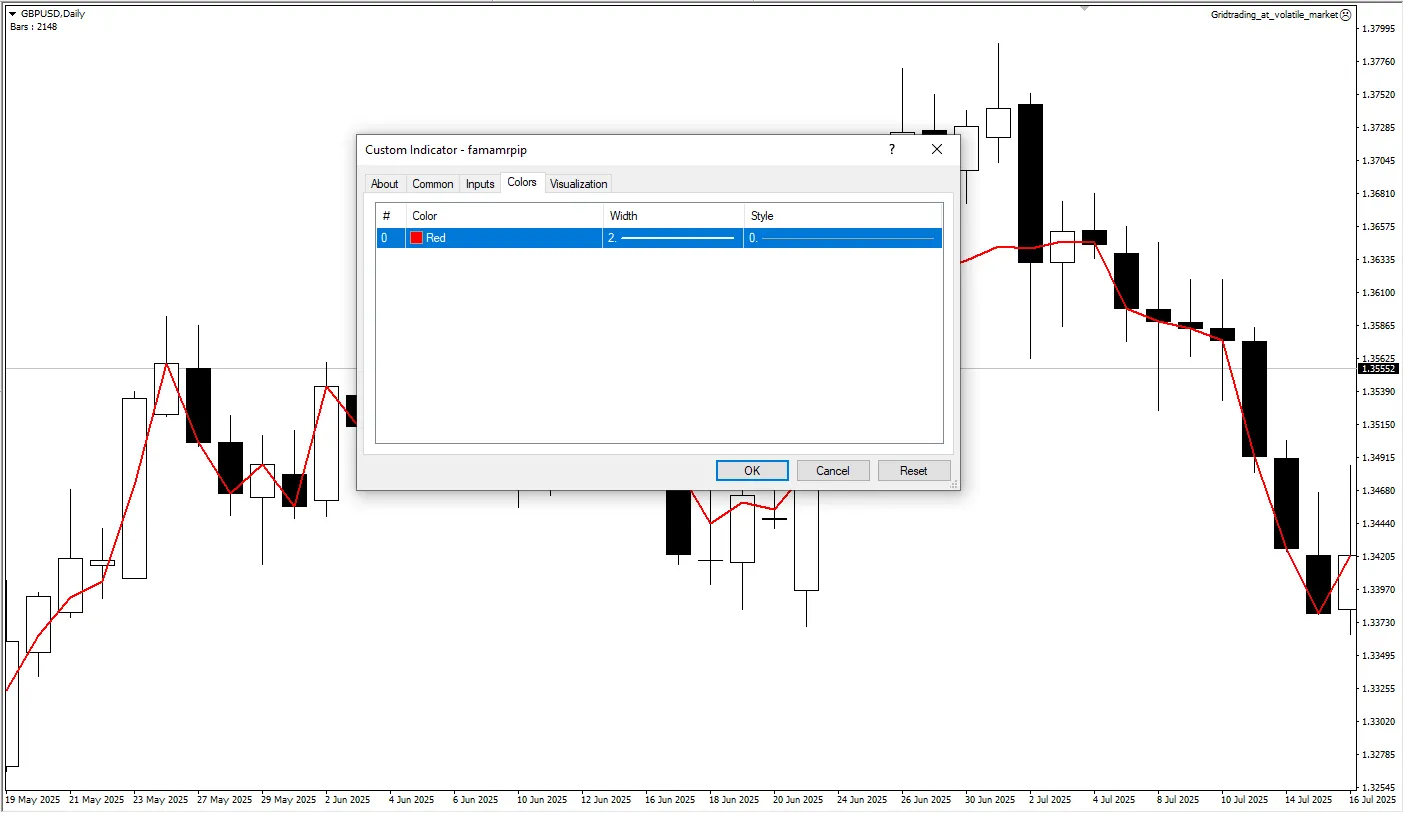The width and height of the screenshot is (1403, 813).
Task: Click the question mark help button in dialog
Action: pyautogui.click(x=891, y=149)
